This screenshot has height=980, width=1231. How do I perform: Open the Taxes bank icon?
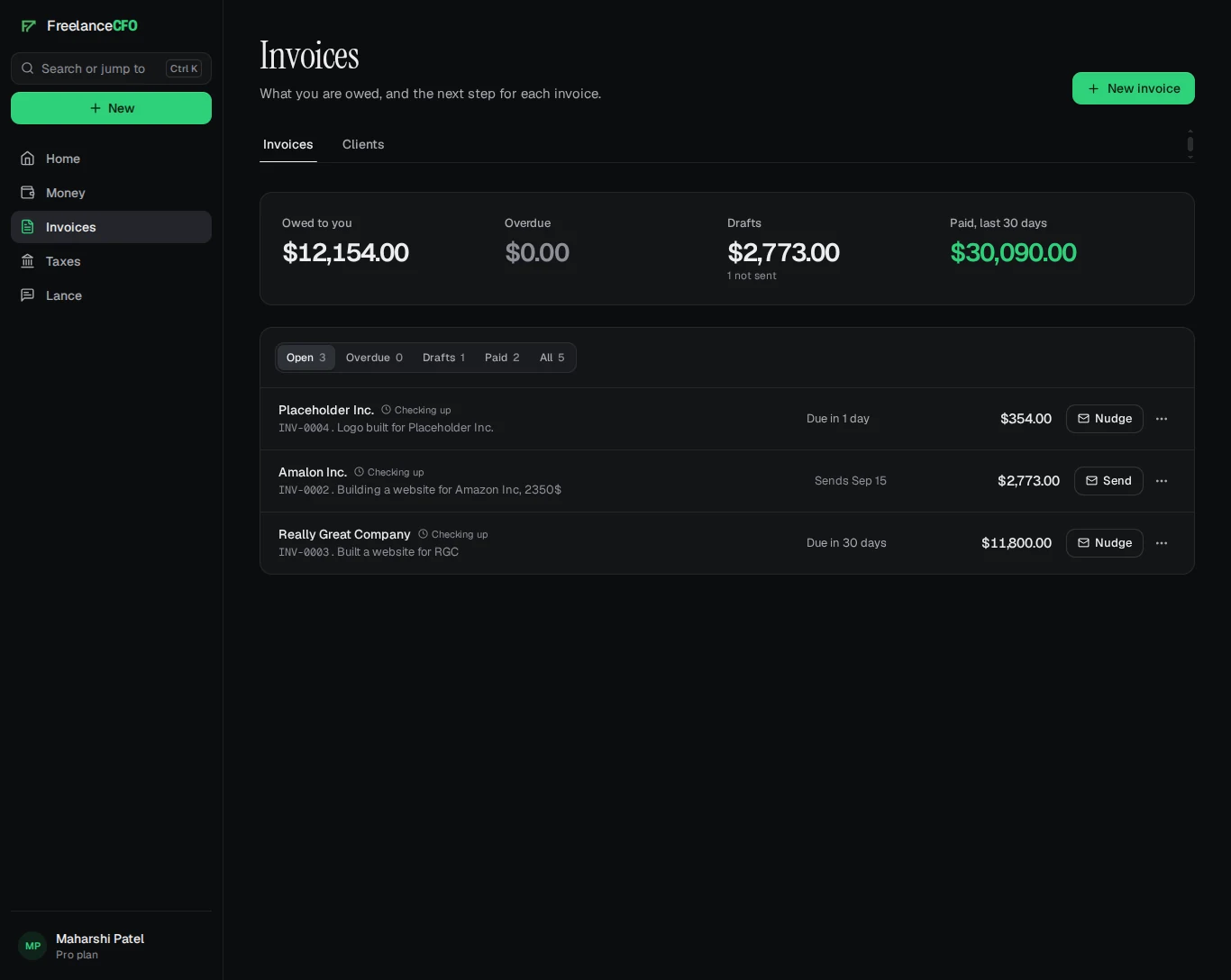coord(28,261)
